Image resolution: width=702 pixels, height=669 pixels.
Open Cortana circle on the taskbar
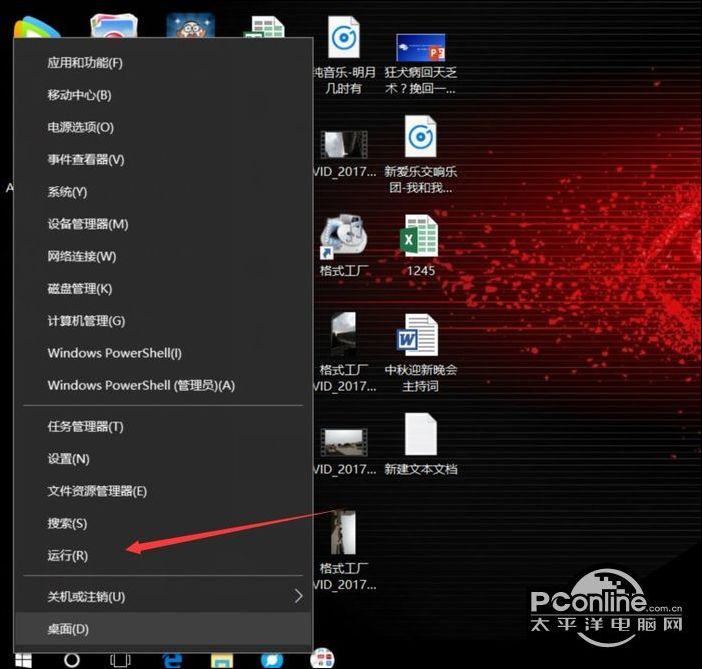[x=72, y=660]
